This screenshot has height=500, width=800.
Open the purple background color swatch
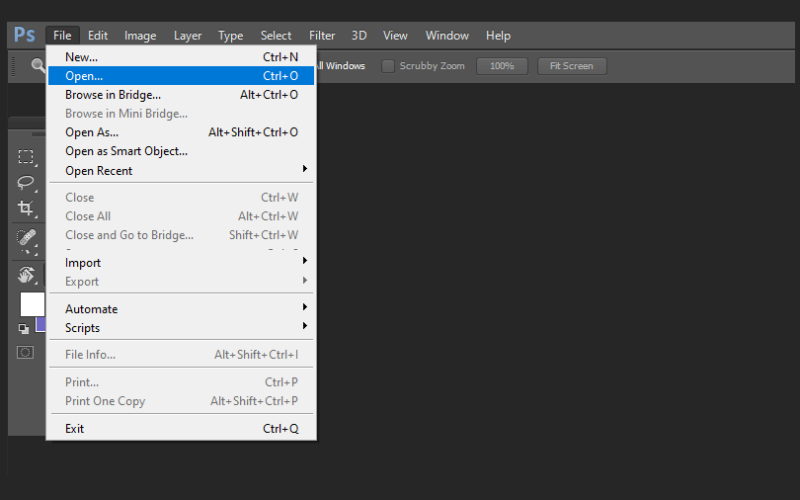pyautogui.click(x=41, y=324)
